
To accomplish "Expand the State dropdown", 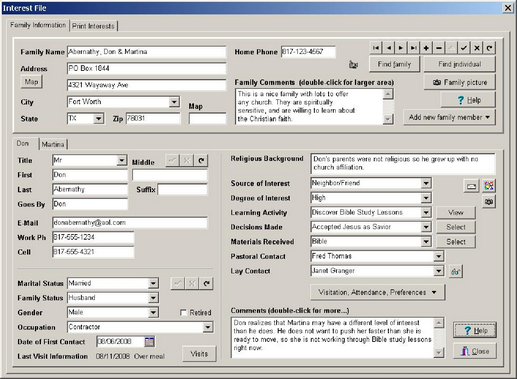I will 98,118.
